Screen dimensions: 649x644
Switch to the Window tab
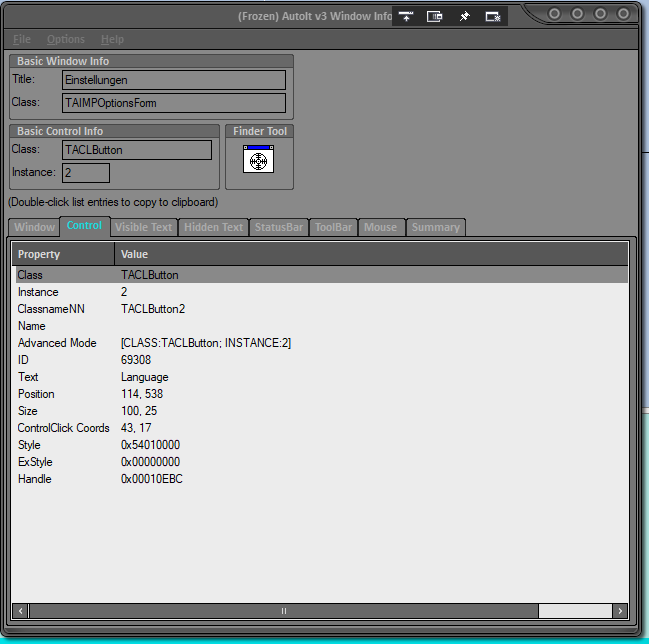pyautogui.click(x=34, y=227)
